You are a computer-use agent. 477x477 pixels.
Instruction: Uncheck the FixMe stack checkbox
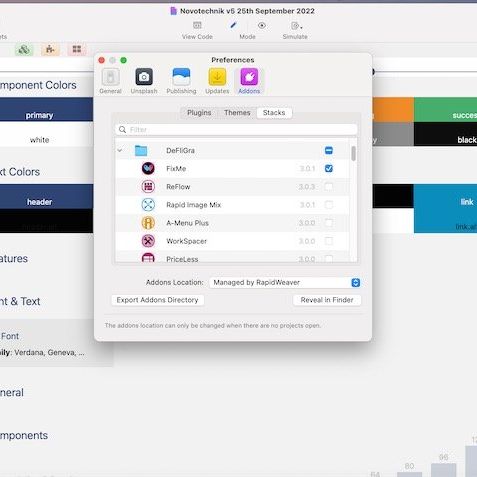tap(329, 169)
